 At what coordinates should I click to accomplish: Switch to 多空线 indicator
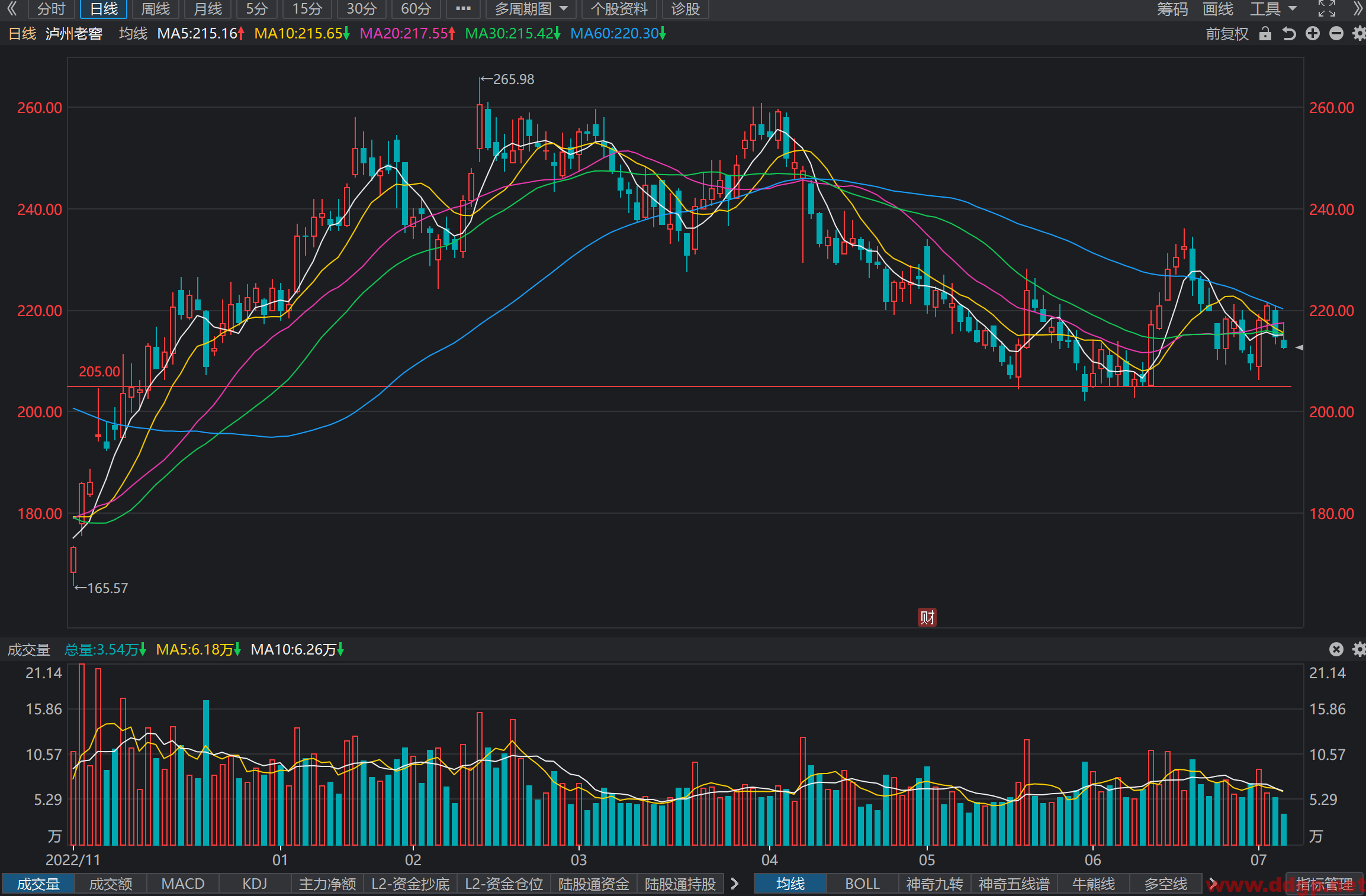(1165, 884)
